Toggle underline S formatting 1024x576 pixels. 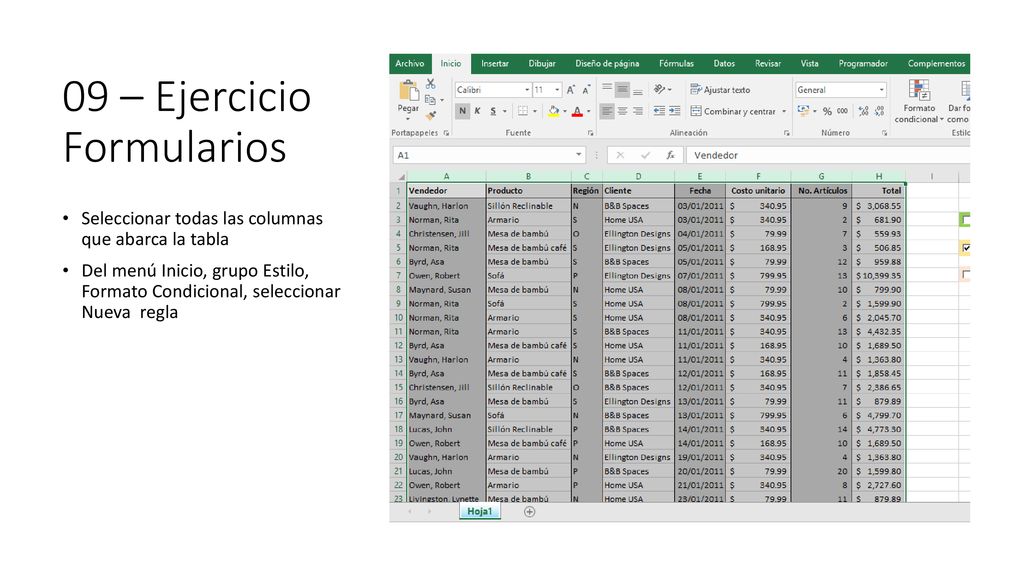click(x=493, y=112)
